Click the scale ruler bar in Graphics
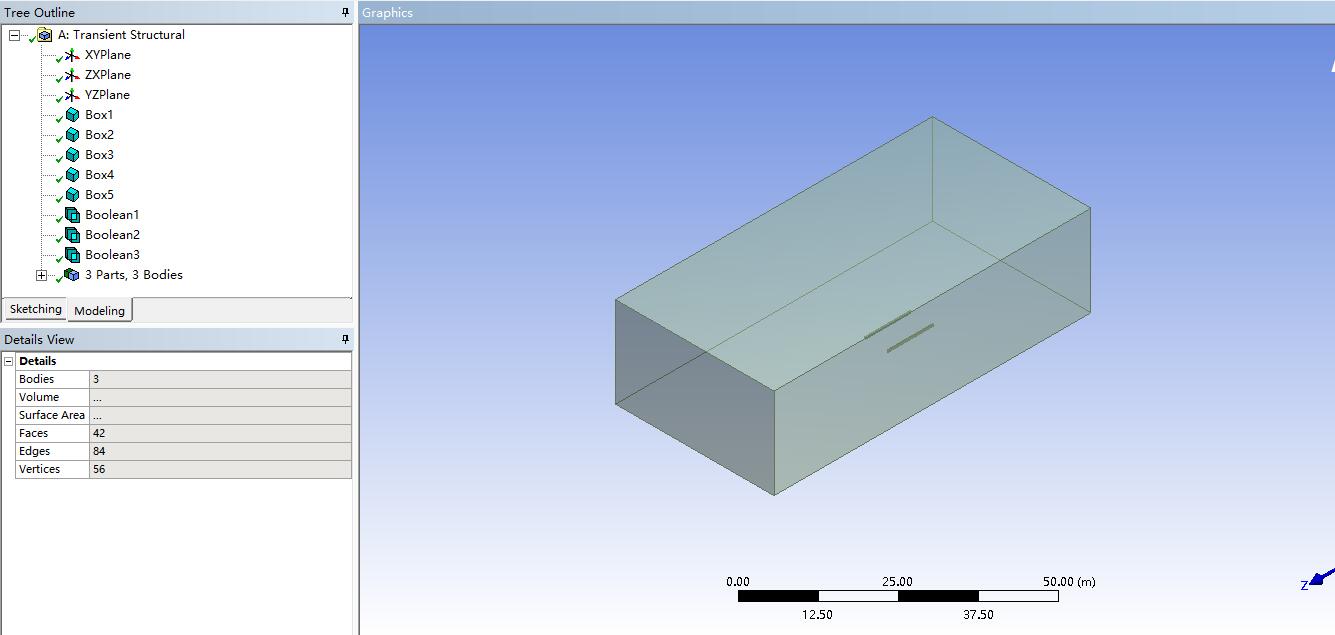The width and height of the screenshot is (1335, 635). tap(898, 596)
